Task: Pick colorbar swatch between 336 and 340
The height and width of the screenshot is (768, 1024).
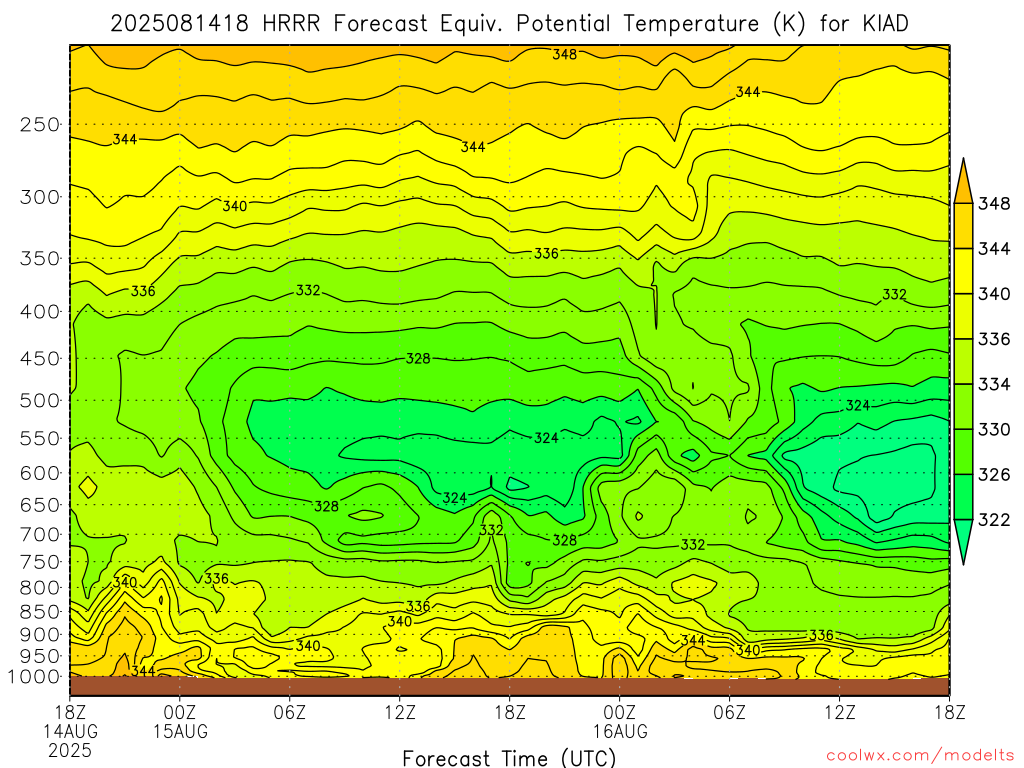Action: click(x=963, y=316)
